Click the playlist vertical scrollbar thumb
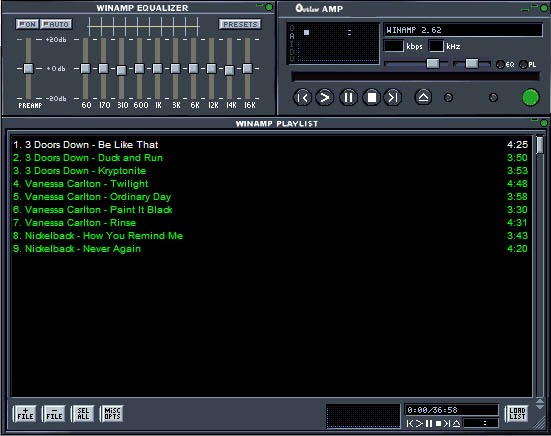551x436 pixels. pyautogui.click(x=540, y=145)
